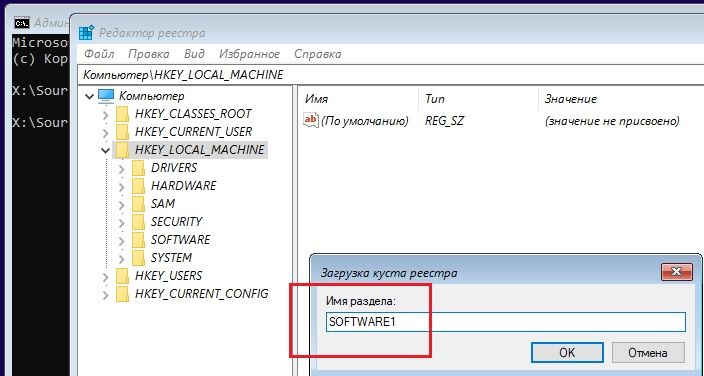Expand the SYSTEM subkey
704x376 pixels.
[x=122, y=259]
